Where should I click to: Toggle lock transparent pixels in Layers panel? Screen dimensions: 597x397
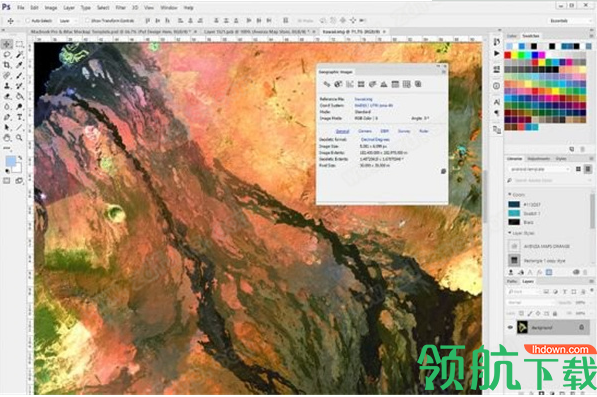pyautogui.click(x=522, y=314)
